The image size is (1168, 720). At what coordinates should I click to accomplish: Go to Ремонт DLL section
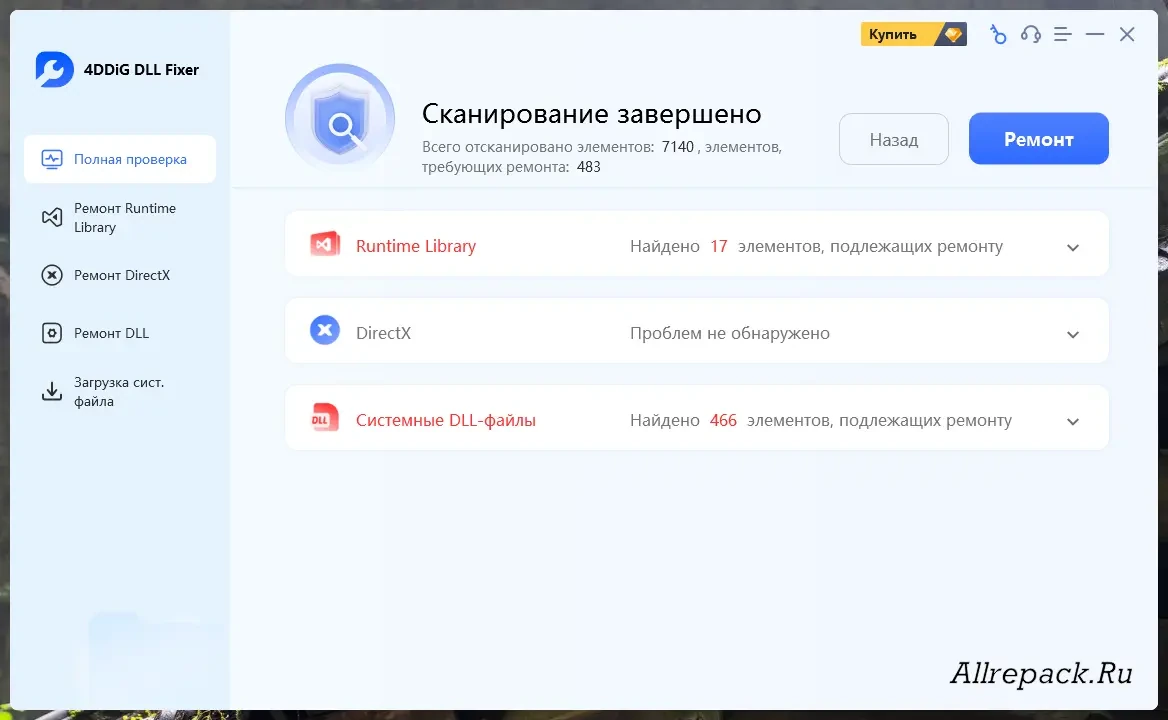point(120,334)
